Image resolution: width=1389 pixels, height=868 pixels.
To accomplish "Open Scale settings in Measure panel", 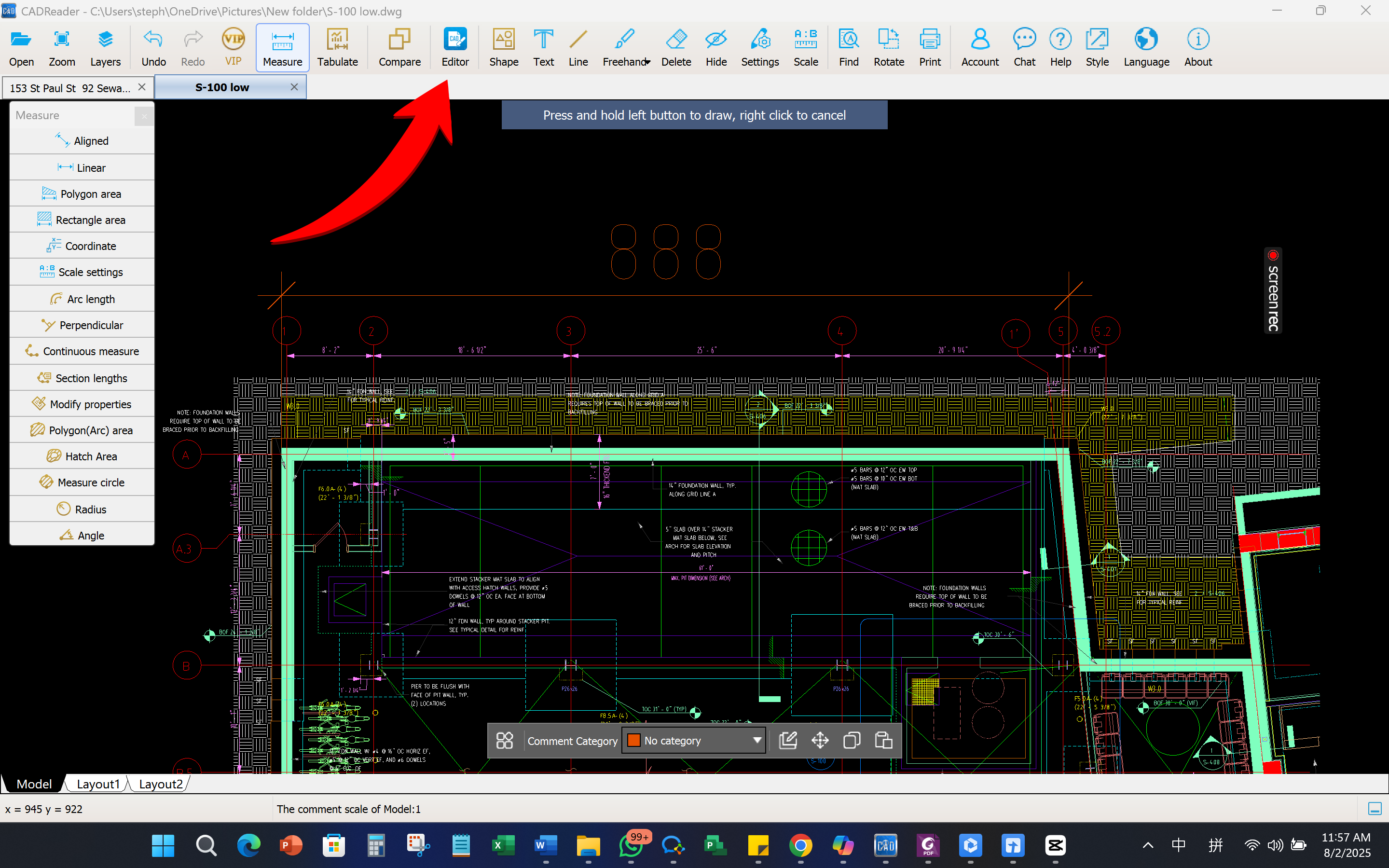I will 82,272.
